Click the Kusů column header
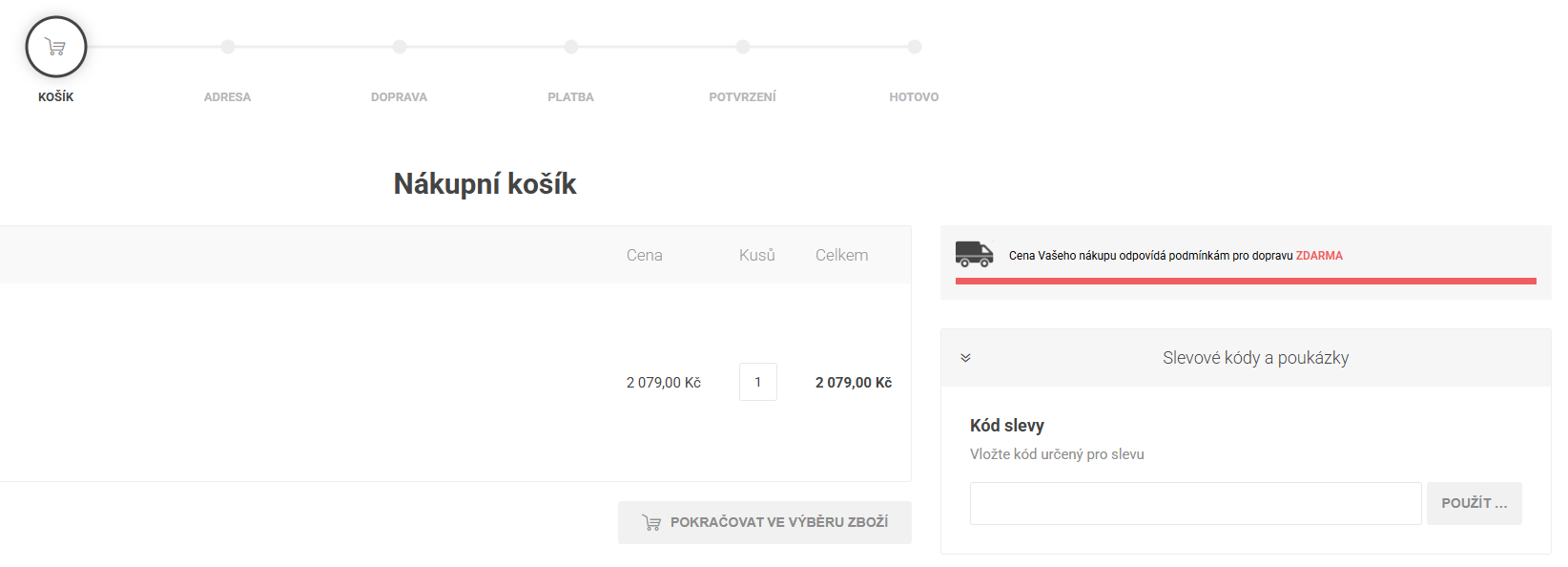The image size is (1568, 567). pos(757,255)
